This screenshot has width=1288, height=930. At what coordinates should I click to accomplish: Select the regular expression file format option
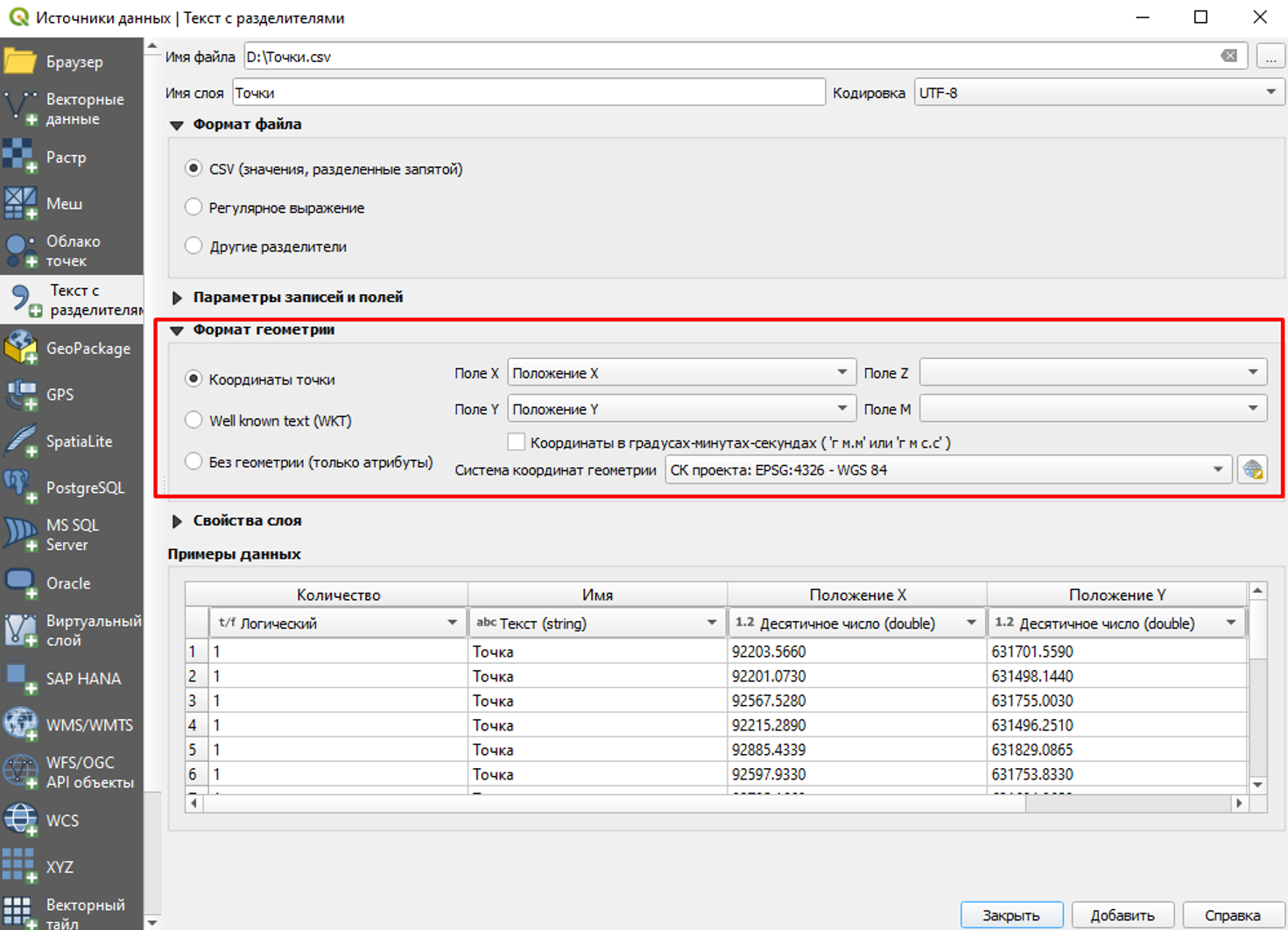pyautogui.click(x=194, y=208)
